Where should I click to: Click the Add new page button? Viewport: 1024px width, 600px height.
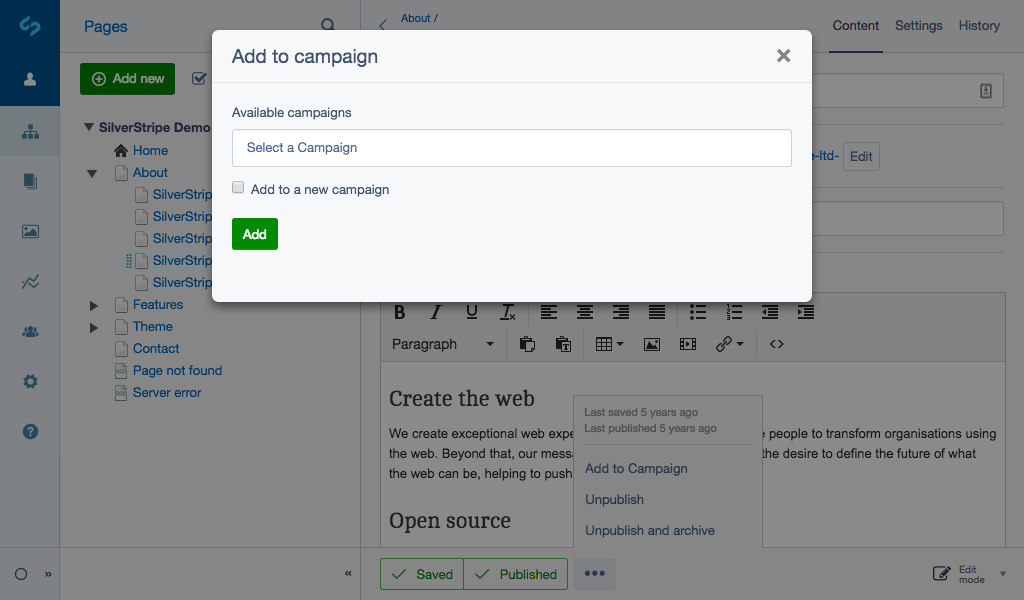[x=127, y=78]
